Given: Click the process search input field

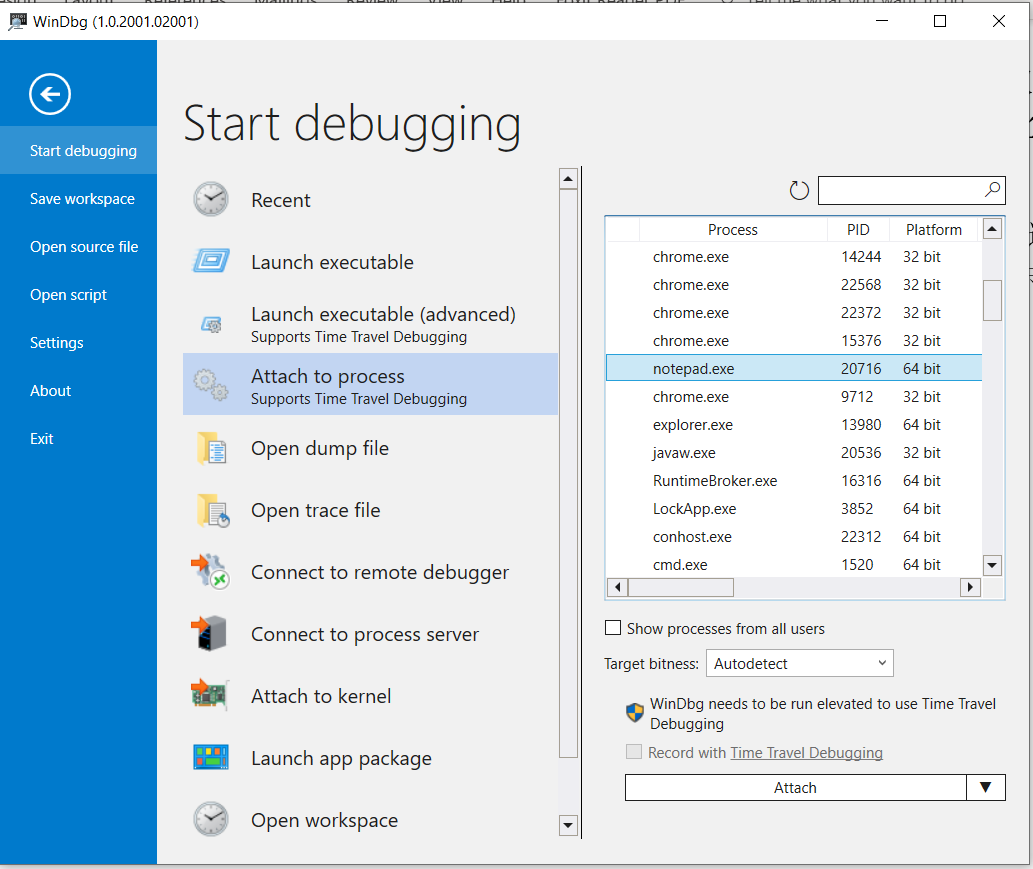Looking at the screenshot, I should tap(900, 189).
